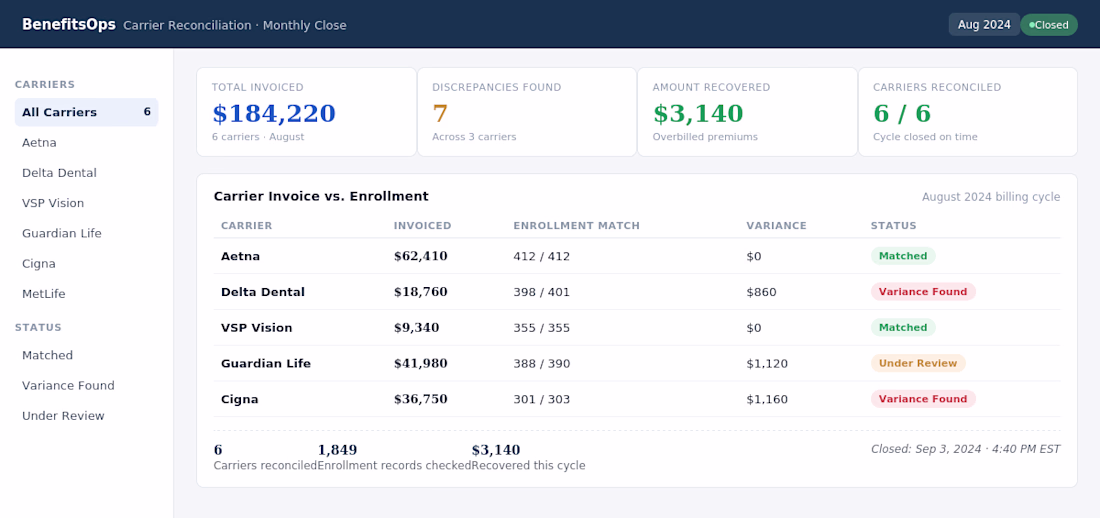
Task: Click the $18,760 invoiced amount
Action: [x=421, y=292]
